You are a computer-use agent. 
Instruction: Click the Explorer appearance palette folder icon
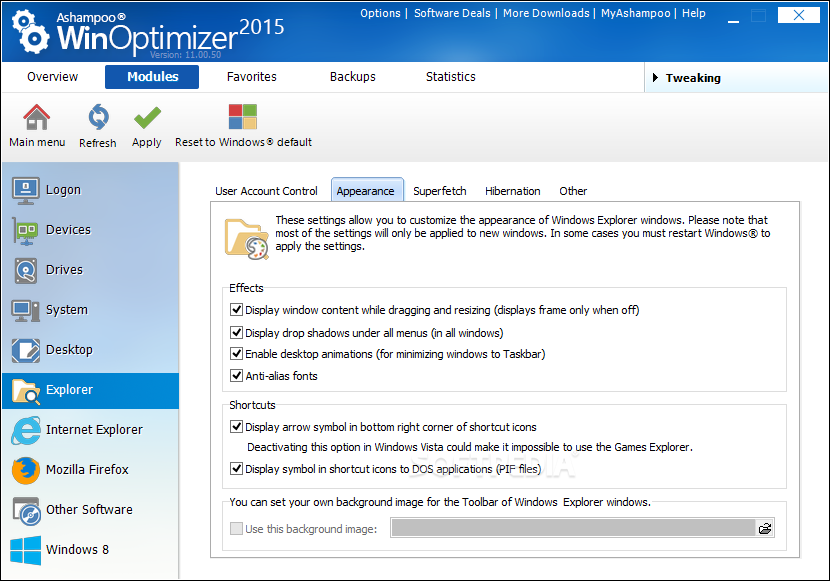click(247, 239)
